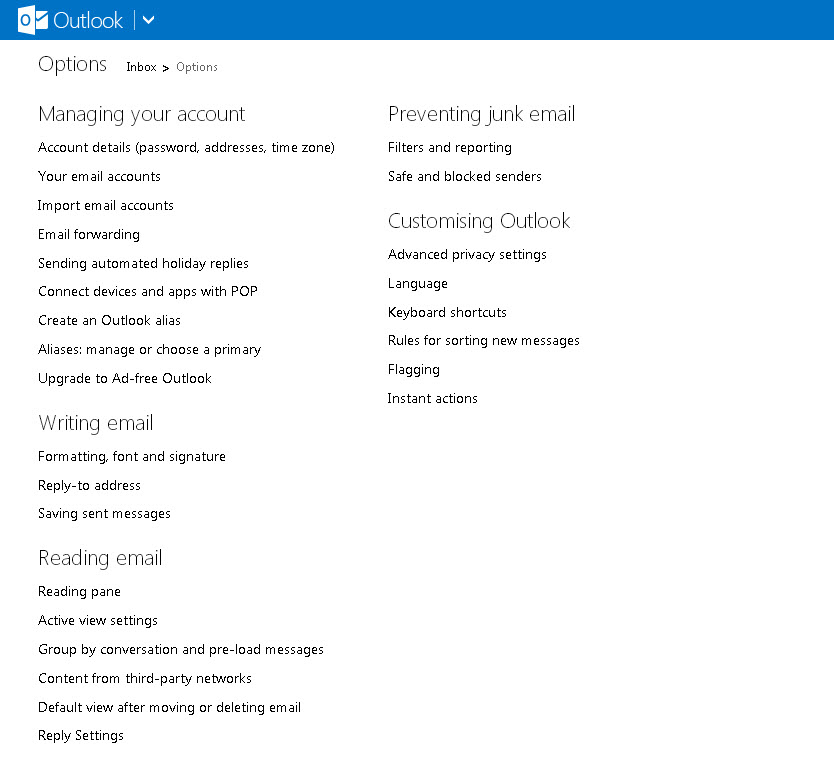Click Import email accounts
This screenshot has width=834, height=781.
pyautogui.click(x=105, y=205)
